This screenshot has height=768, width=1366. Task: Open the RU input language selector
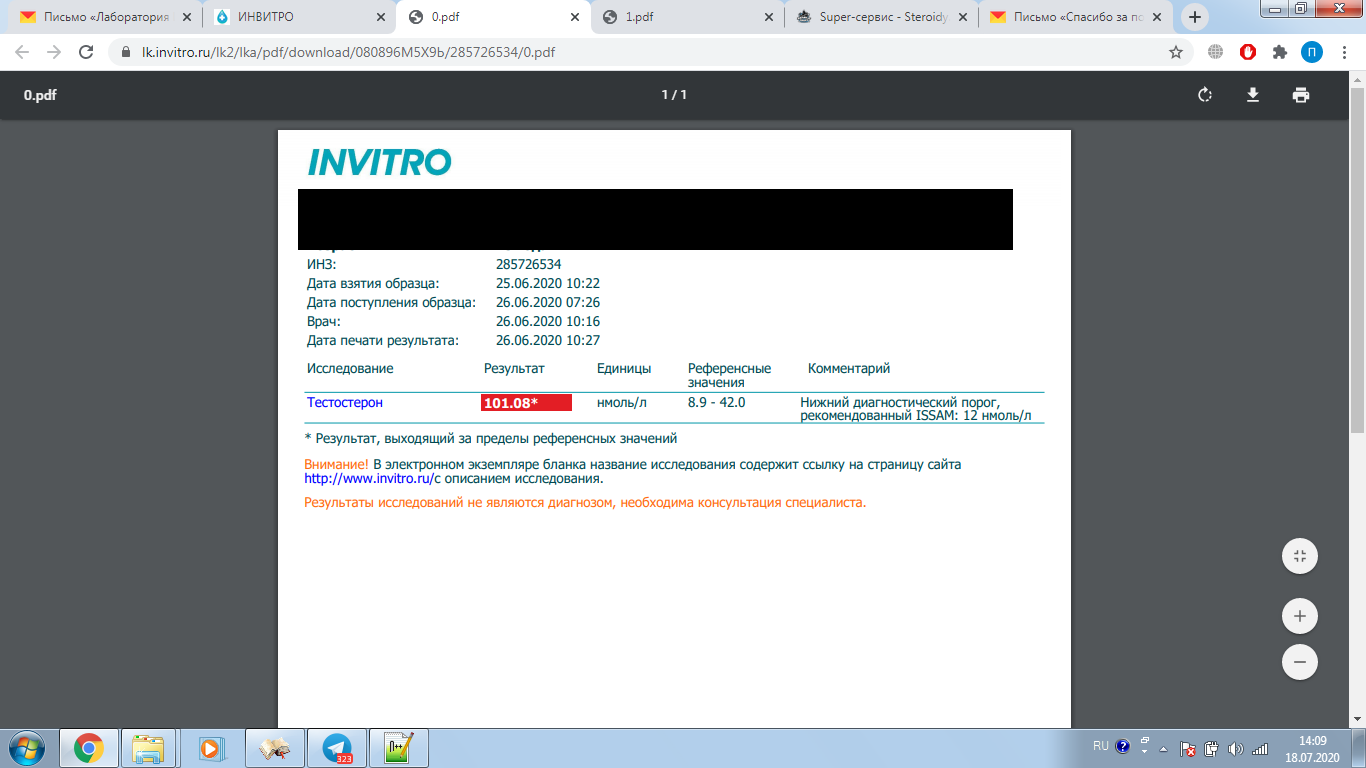(1100, 746)
